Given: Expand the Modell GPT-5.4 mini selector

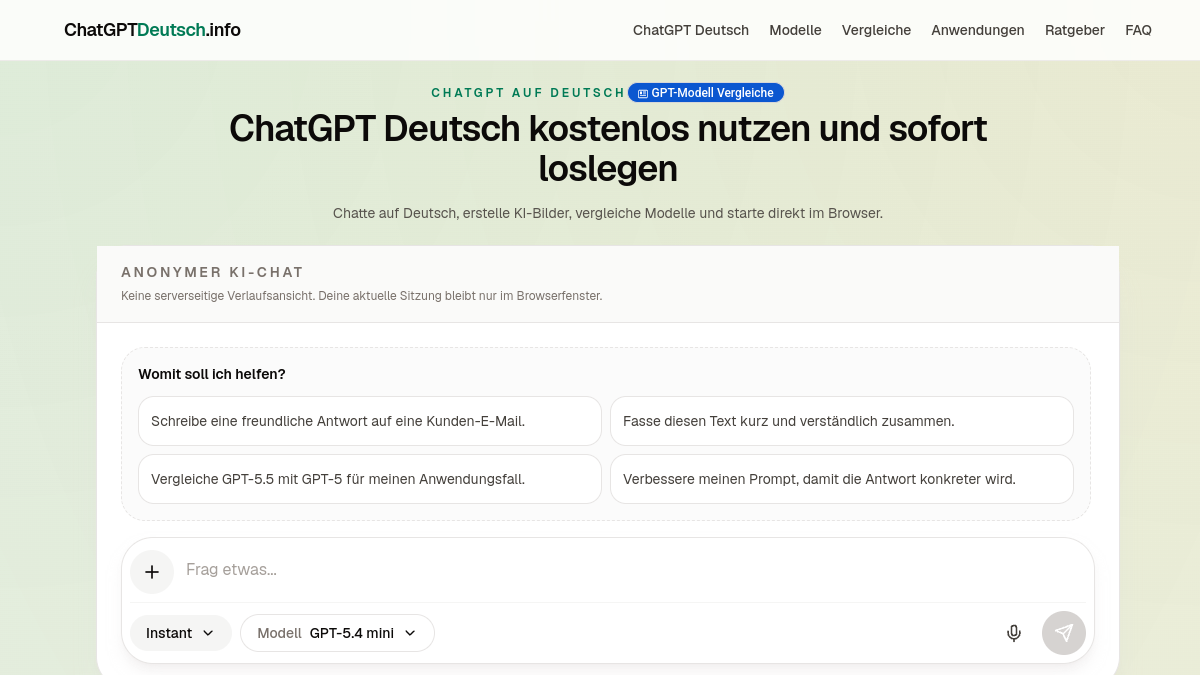Looking at the screenshot, I should click(x=338, y=633).
